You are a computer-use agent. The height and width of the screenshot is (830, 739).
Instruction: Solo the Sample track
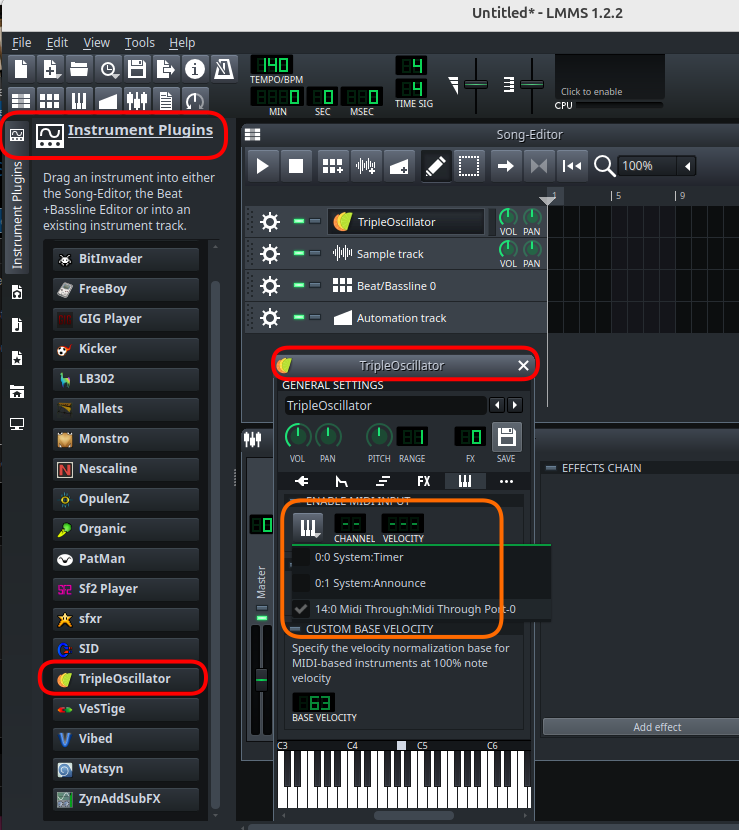click(x=315, y=254)
